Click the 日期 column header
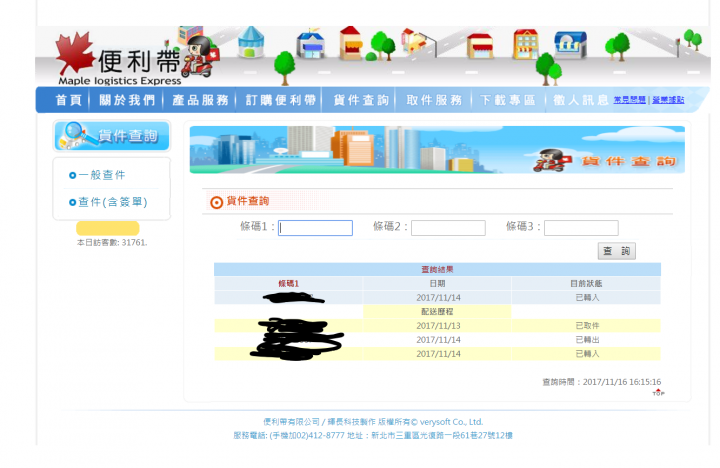This screenshot has height=468, width=720. pos(437,284)
